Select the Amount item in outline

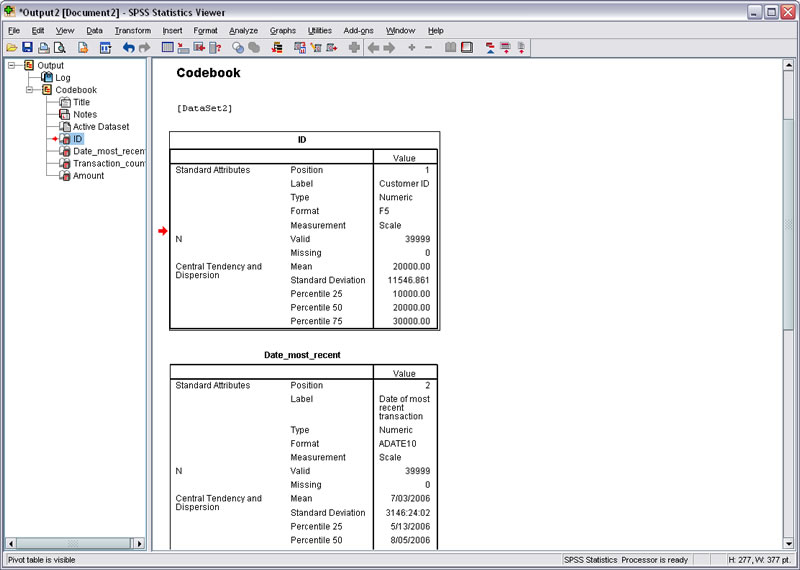pyautogui.click(x=88, y=175)
